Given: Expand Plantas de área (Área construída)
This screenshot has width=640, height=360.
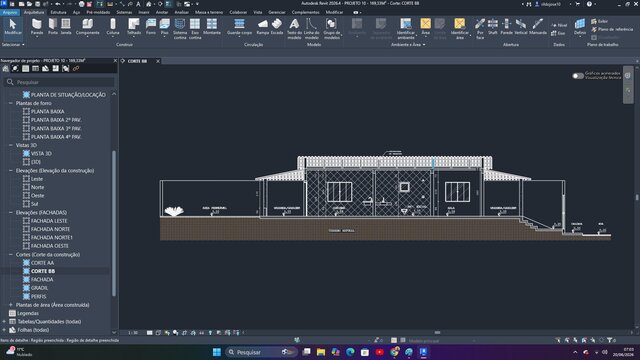Looking at the screenshot, I should [11, 305].
